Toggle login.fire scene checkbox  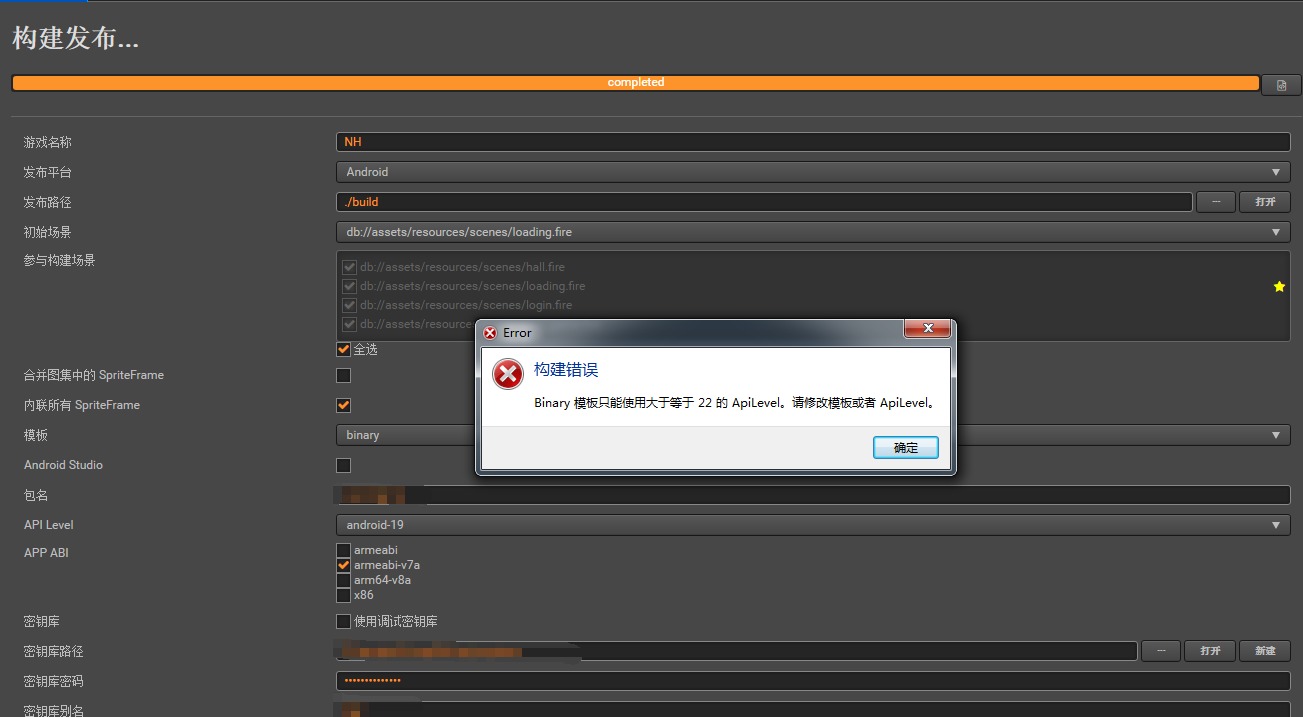click(349, 305)
